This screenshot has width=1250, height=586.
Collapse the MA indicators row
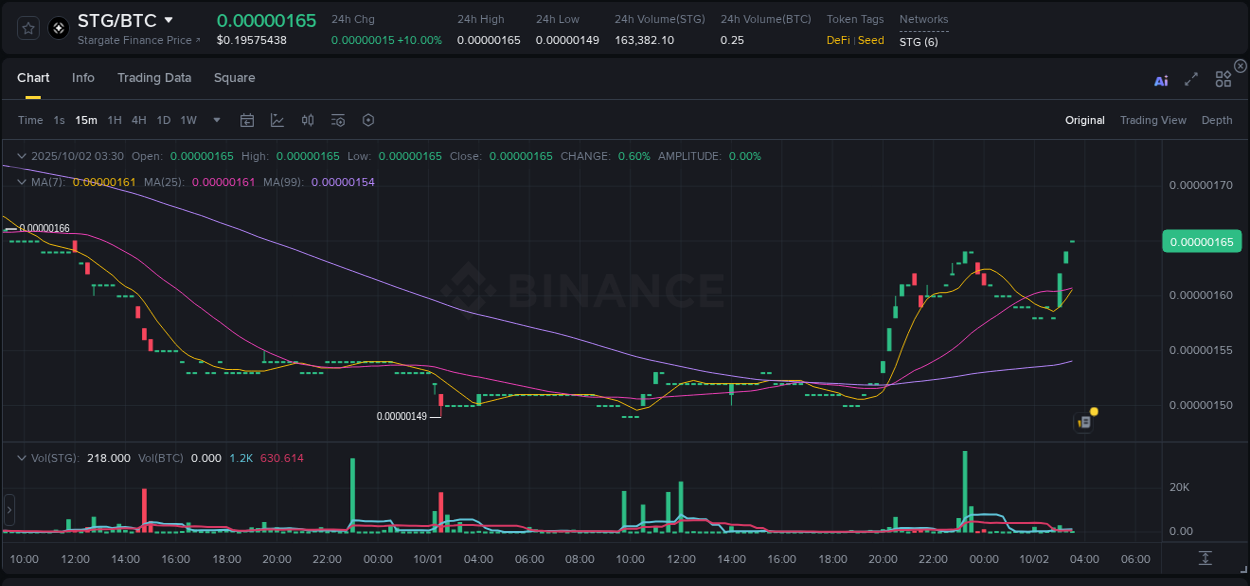(20, 181)
